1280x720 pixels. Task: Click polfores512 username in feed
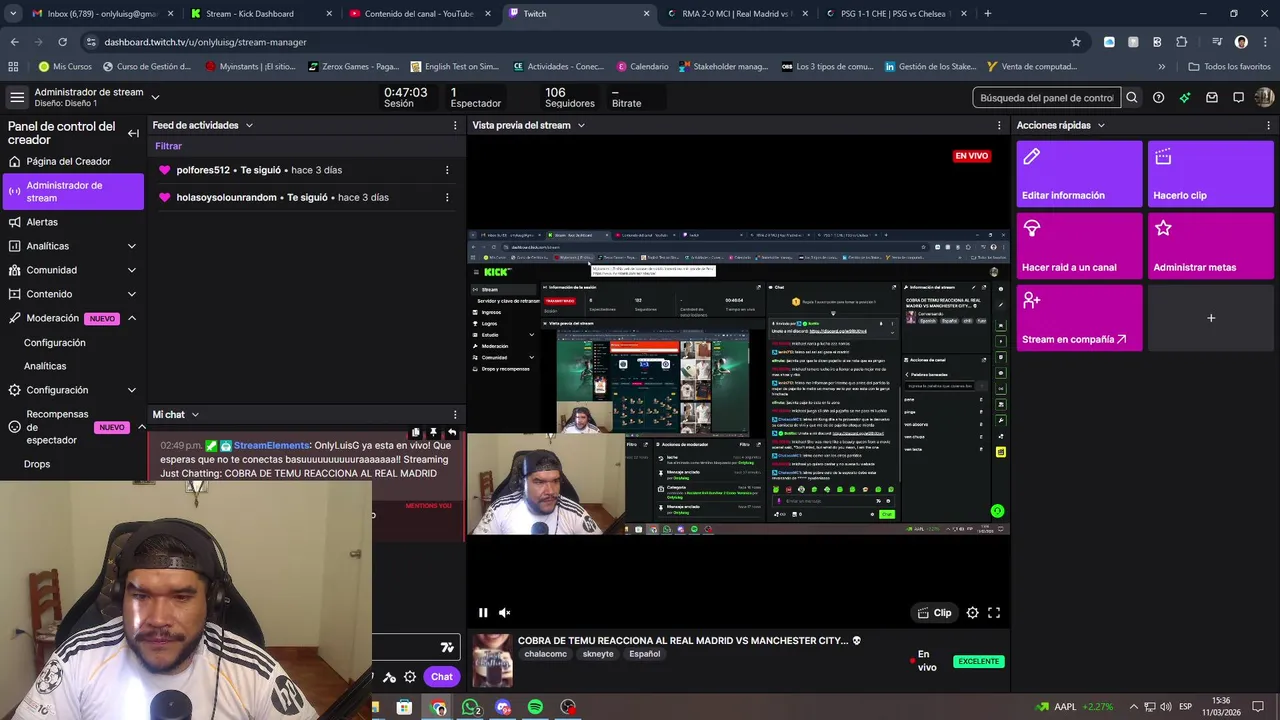point(203,170)
